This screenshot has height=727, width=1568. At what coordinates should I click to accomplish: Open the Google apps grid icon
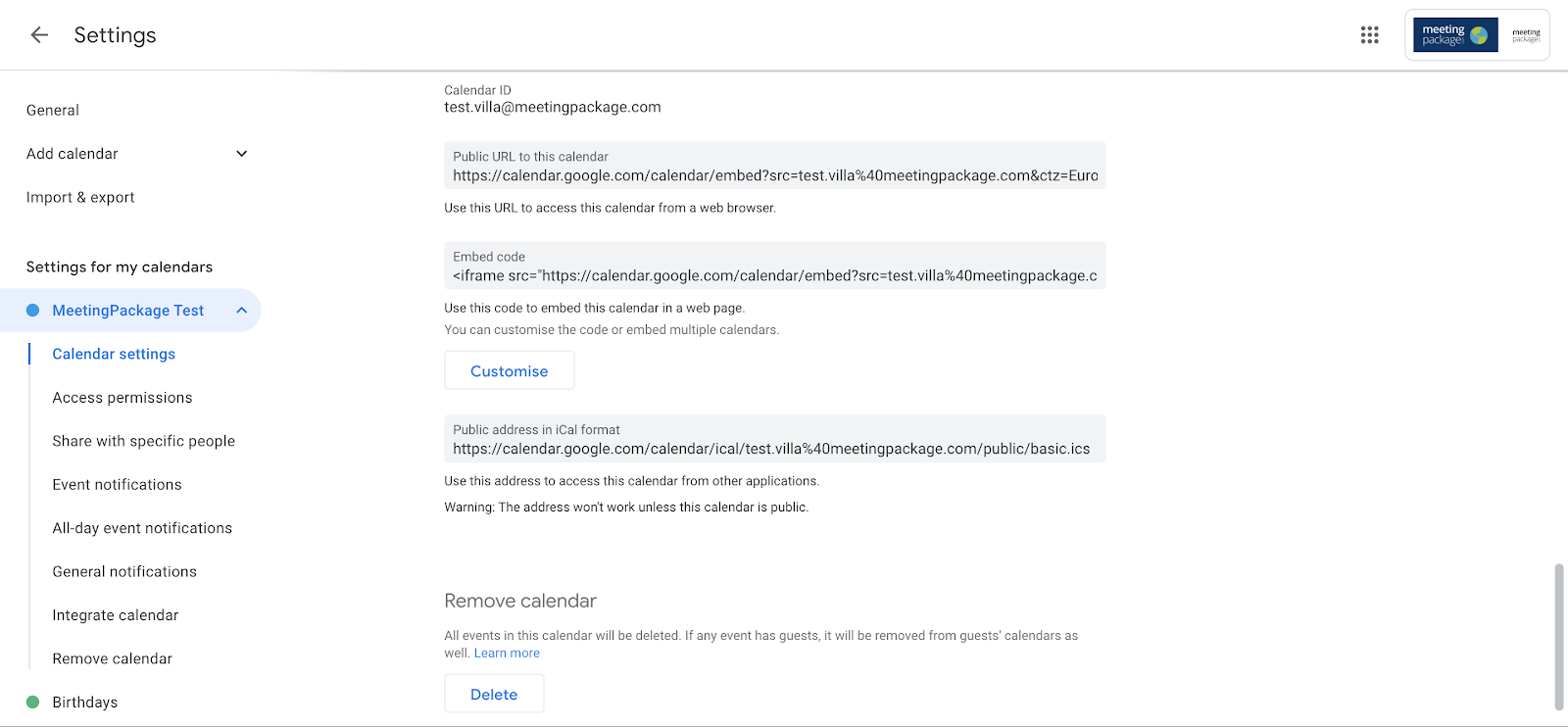pyautogui.click(x=1370, y=35)
